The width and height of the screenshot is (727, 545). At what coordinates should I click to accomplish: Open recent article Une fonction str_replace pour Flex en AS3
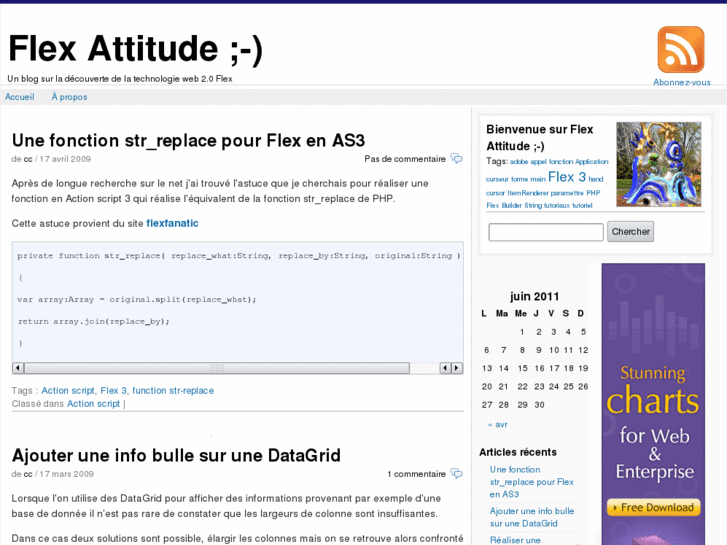pyautogui.click(x=531, y=482)
